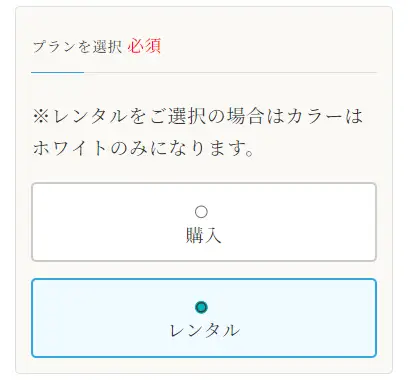Click the teal selected circle above レンタル
Viewport: 408px width, 380px height.
point(201,307)
